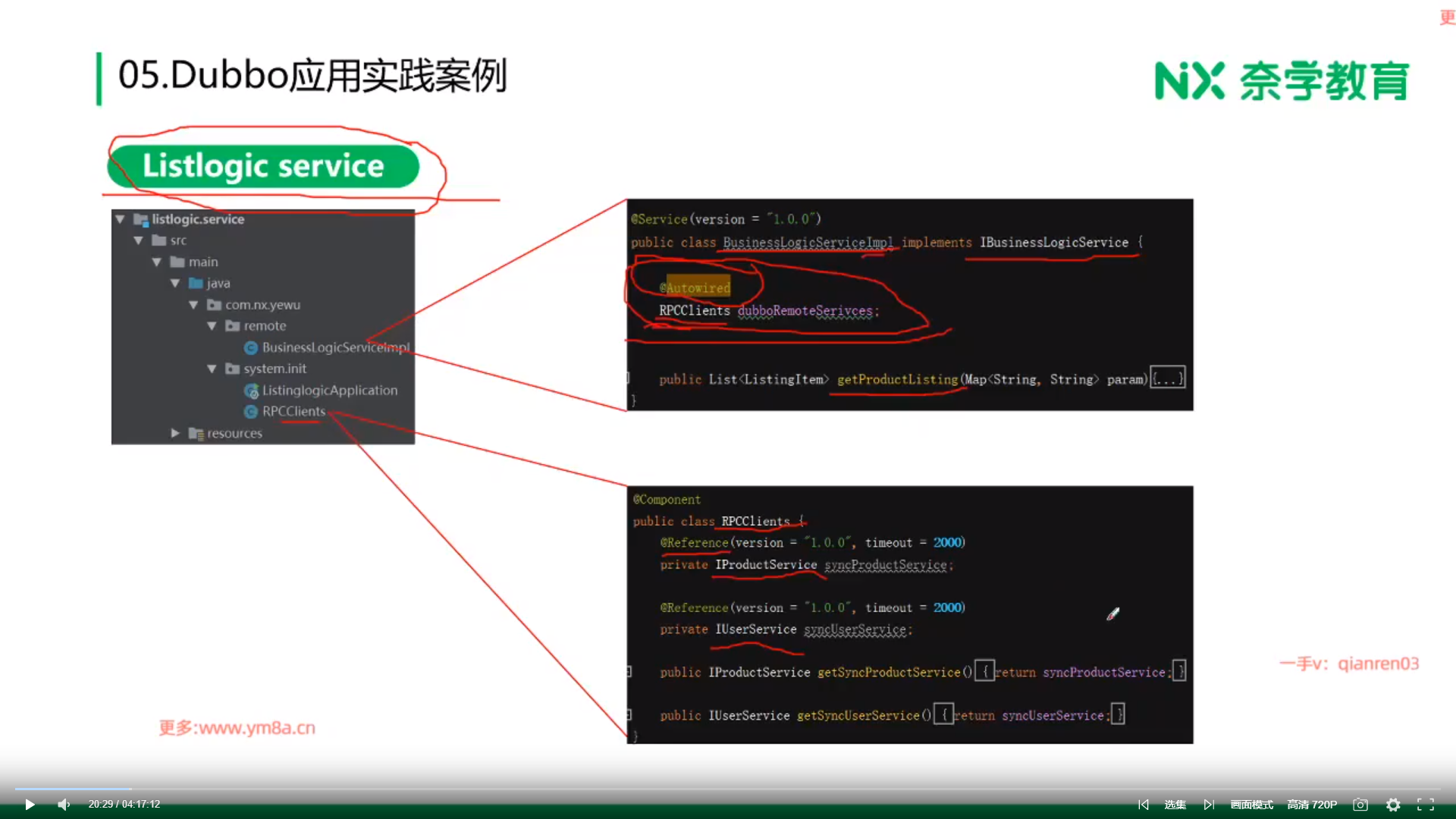This screenshot has width=1456, height=819.
Task: Expand the resources folder arrow
Action: [175, 433]
